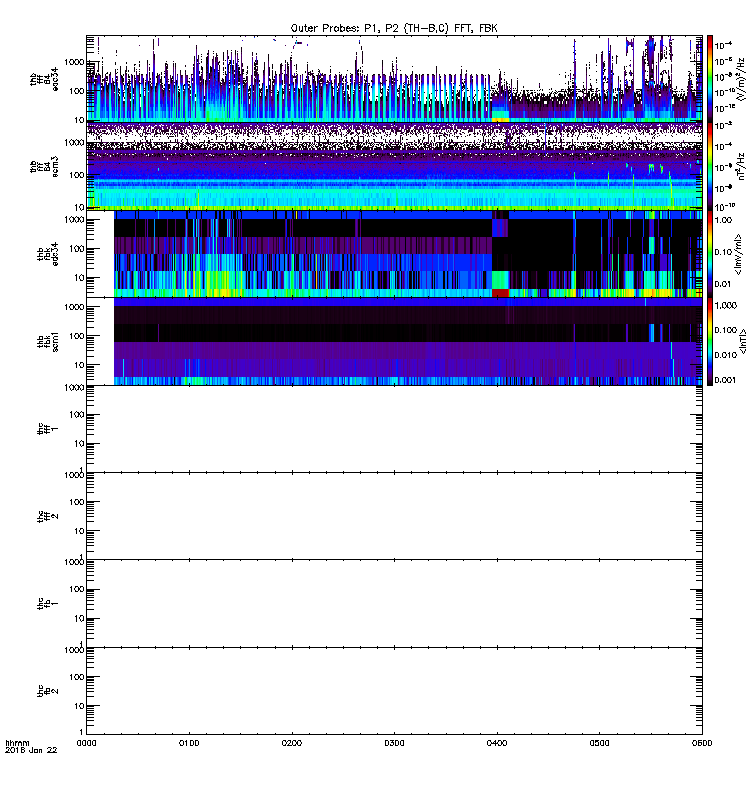Click the '(V/m)²/Hz' units label
This screenshot has width=750, height=800.
click(741, 78)
